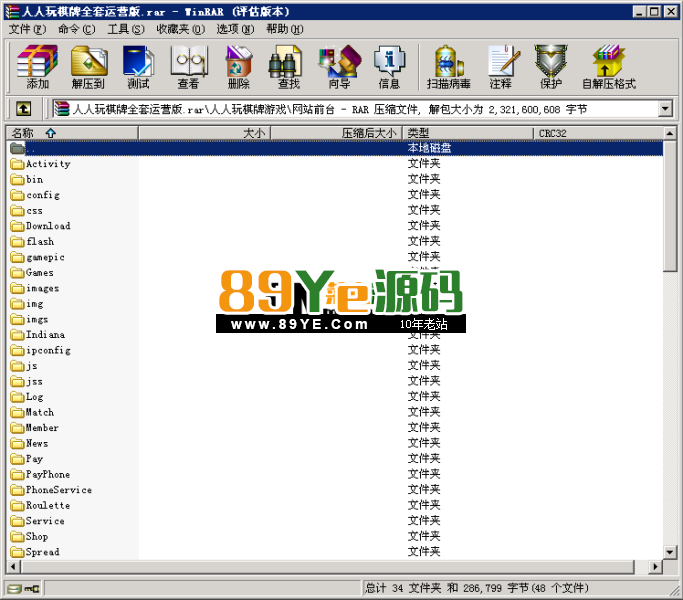Click the horizontal scrollbar left arrow
683x600 pixels.
(x=13, y=566)
